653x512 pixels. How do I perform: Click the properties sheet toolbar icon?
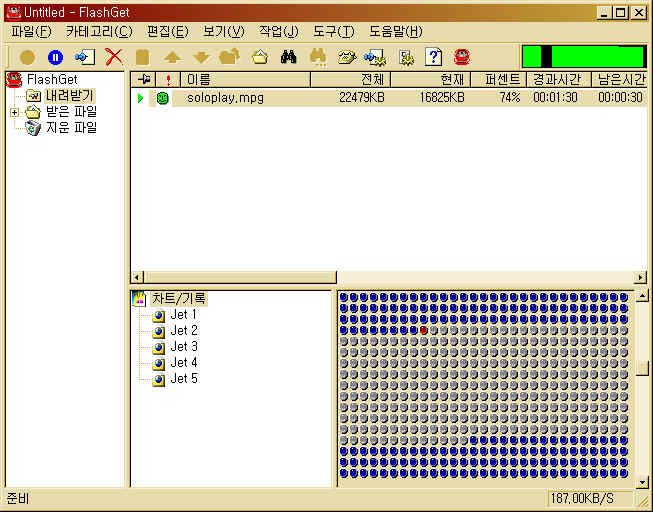[142, 57]
